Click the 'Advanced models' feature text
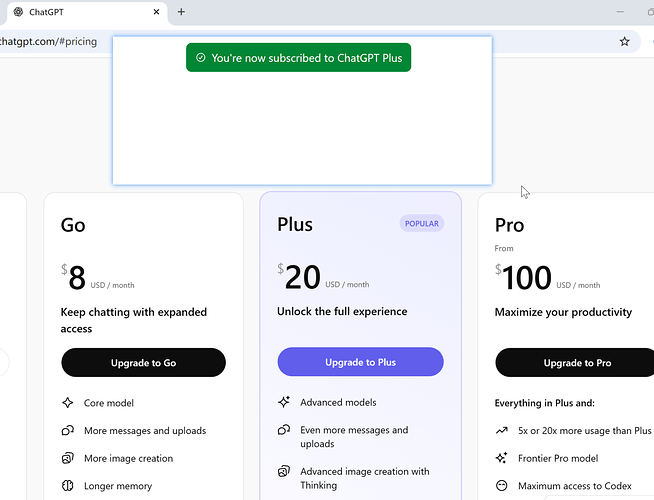654x500 pixels. click(338, 402)
